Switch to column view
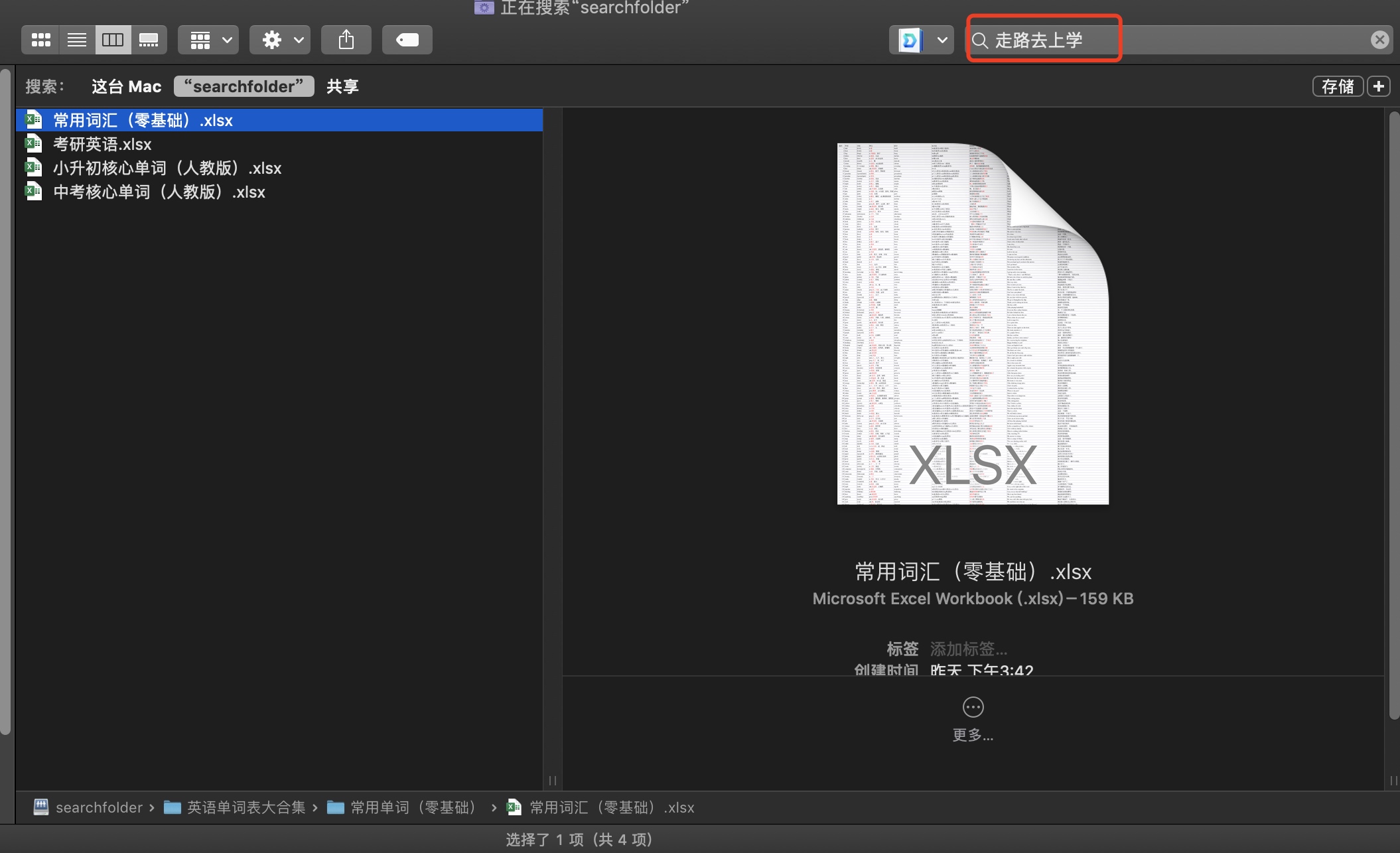The height and width of the screenshot is (853, 1400). coord(113,40)
